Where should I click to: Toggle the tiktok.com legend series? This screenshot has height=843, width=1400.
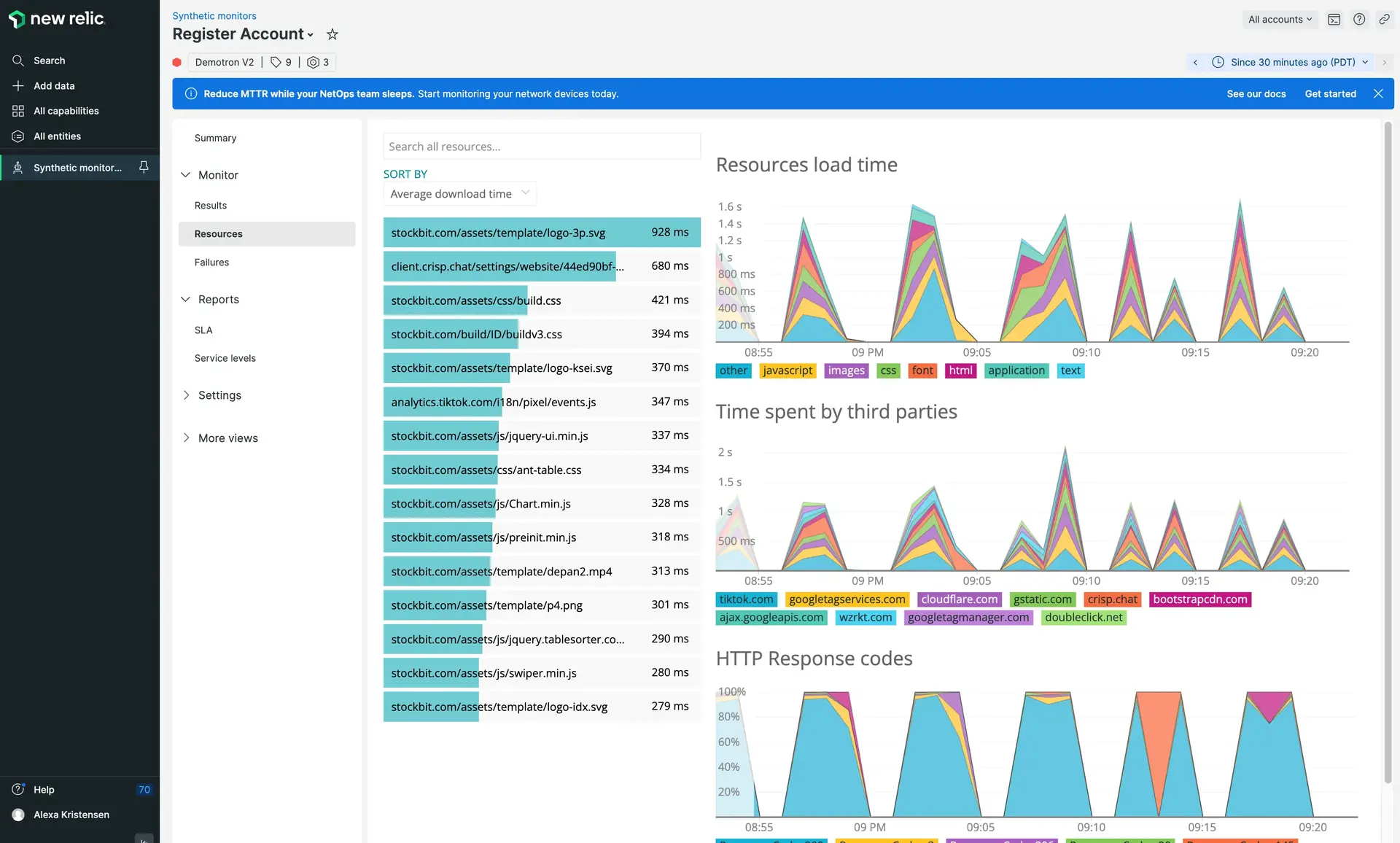[746, 599]
